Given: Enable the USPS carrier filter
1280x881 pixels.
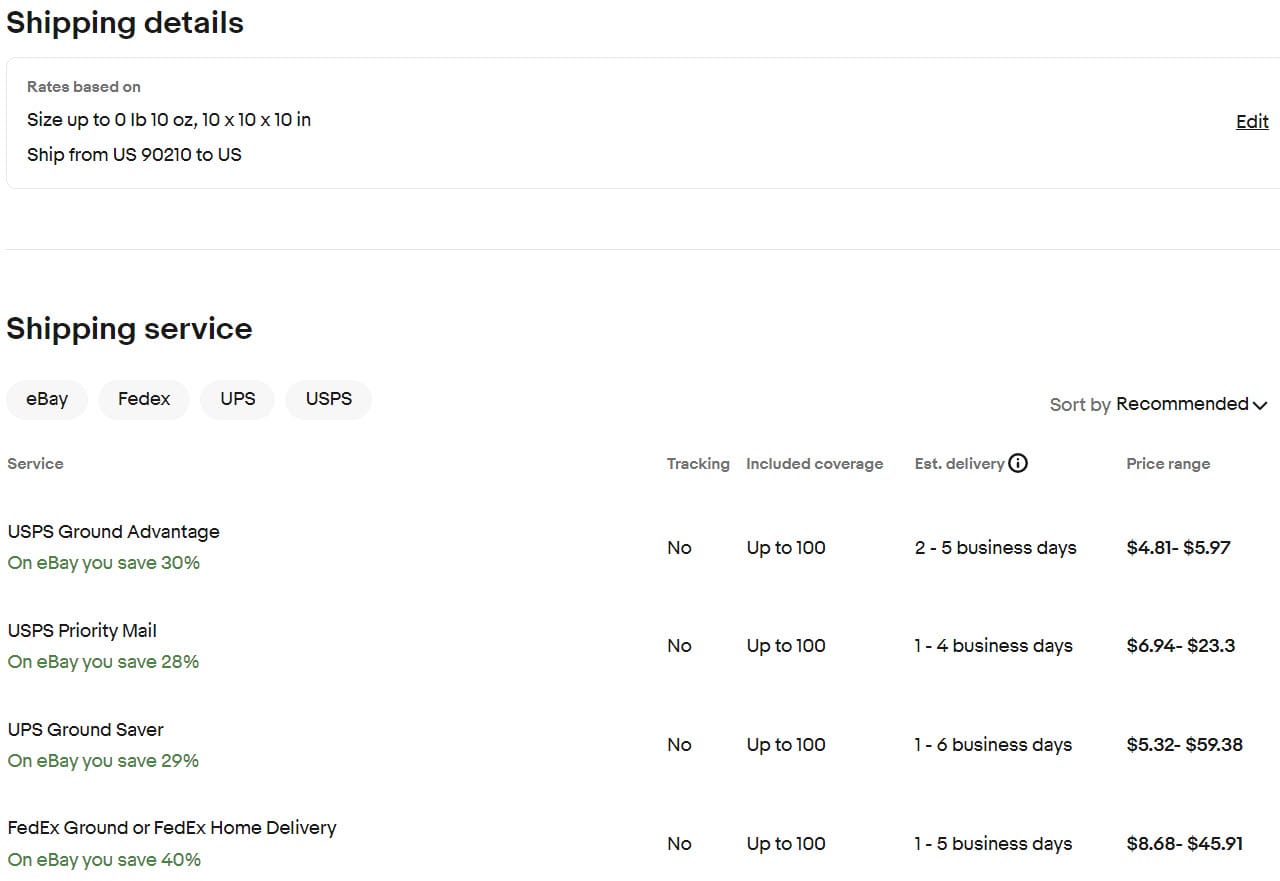Looking at the screenshot, I should click(329, 399).
